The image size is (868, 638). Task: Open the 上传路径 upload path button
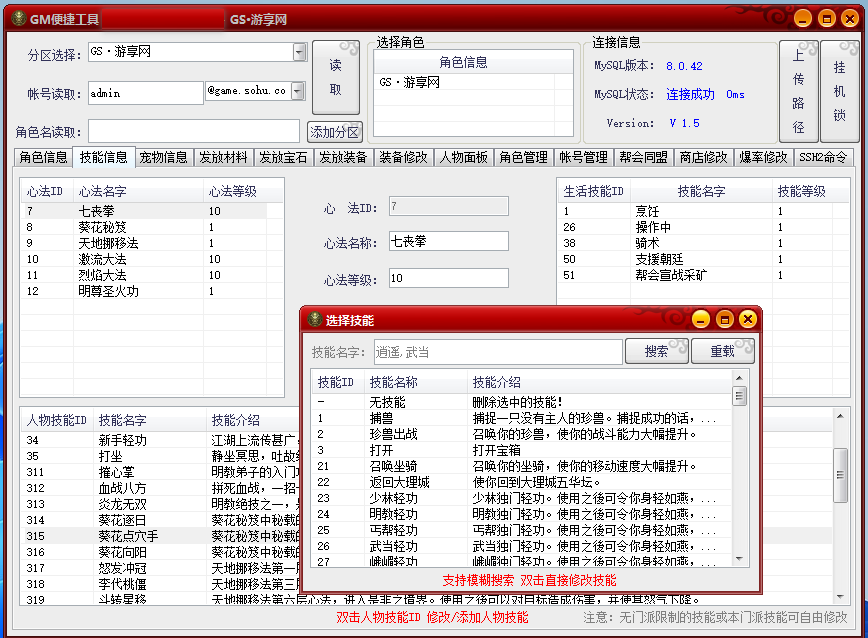click(x=798, y=90)
